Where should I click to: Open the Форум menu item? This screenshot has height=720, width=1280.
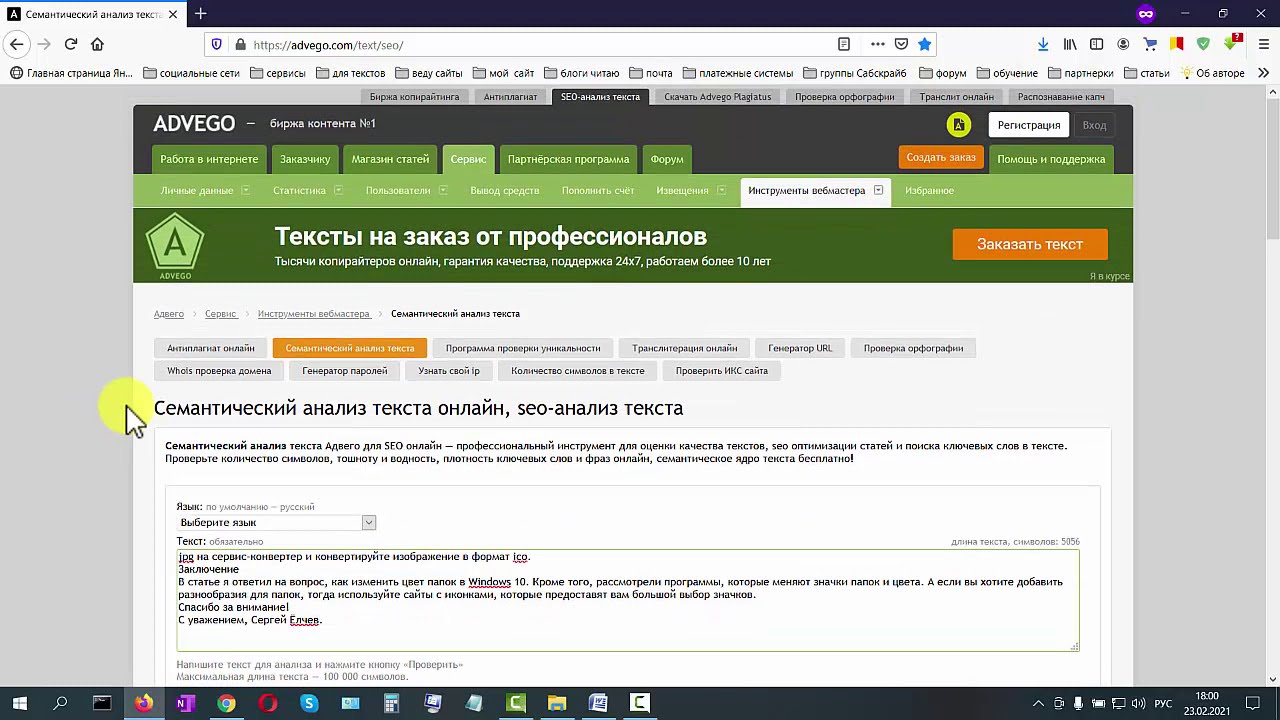(667, 159)
